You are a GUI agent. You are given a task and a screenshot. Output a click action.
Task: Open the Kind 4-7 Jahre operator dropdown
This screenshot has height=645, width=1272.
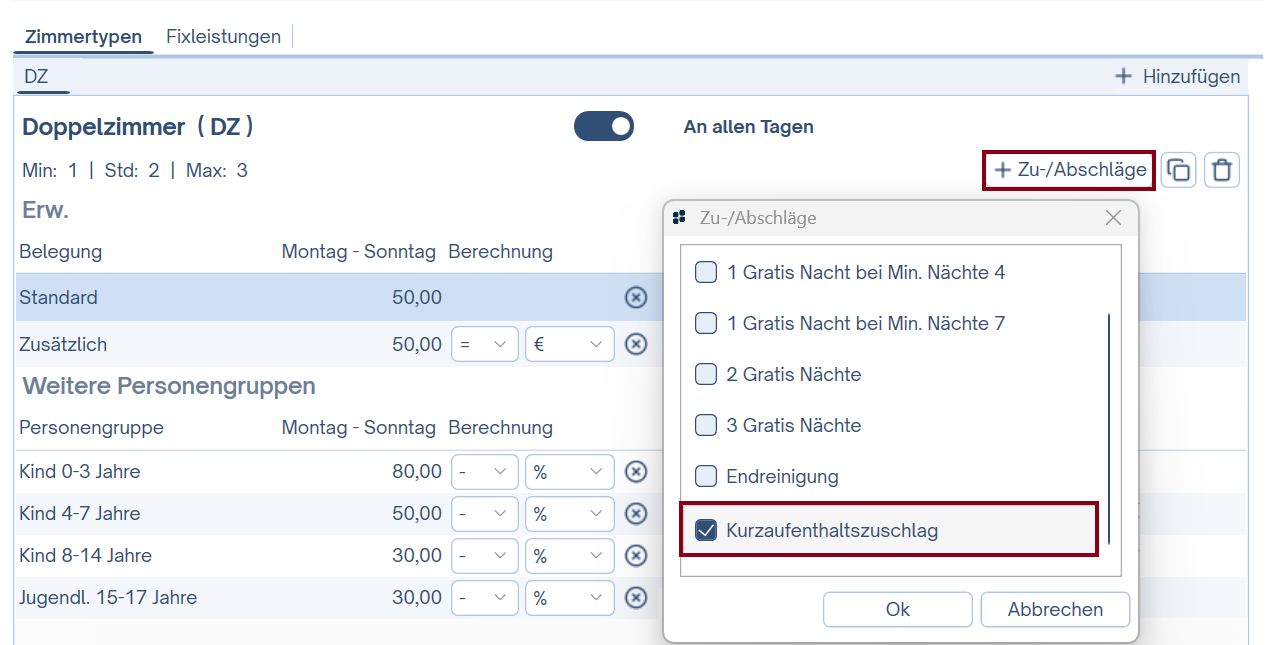tap(485, 514)
